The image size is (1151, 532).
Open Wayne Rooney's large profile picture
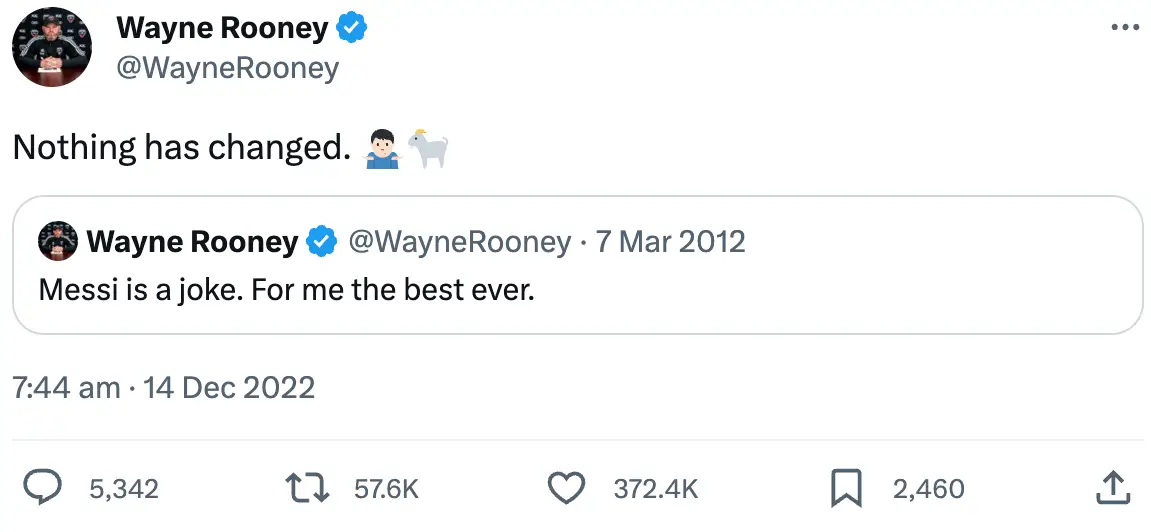[x=52, y=50]
